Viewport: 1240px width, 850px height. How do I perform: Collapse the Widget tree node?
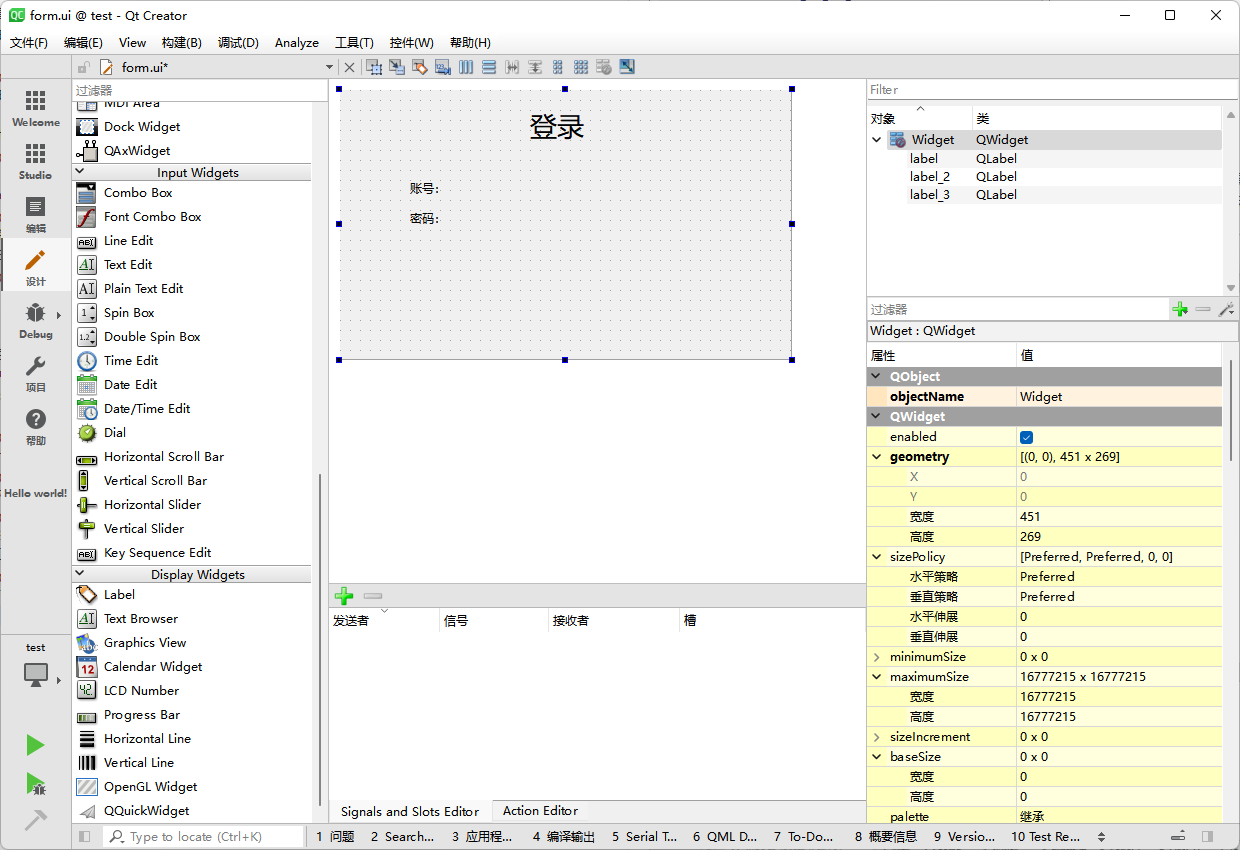(877, 140)
